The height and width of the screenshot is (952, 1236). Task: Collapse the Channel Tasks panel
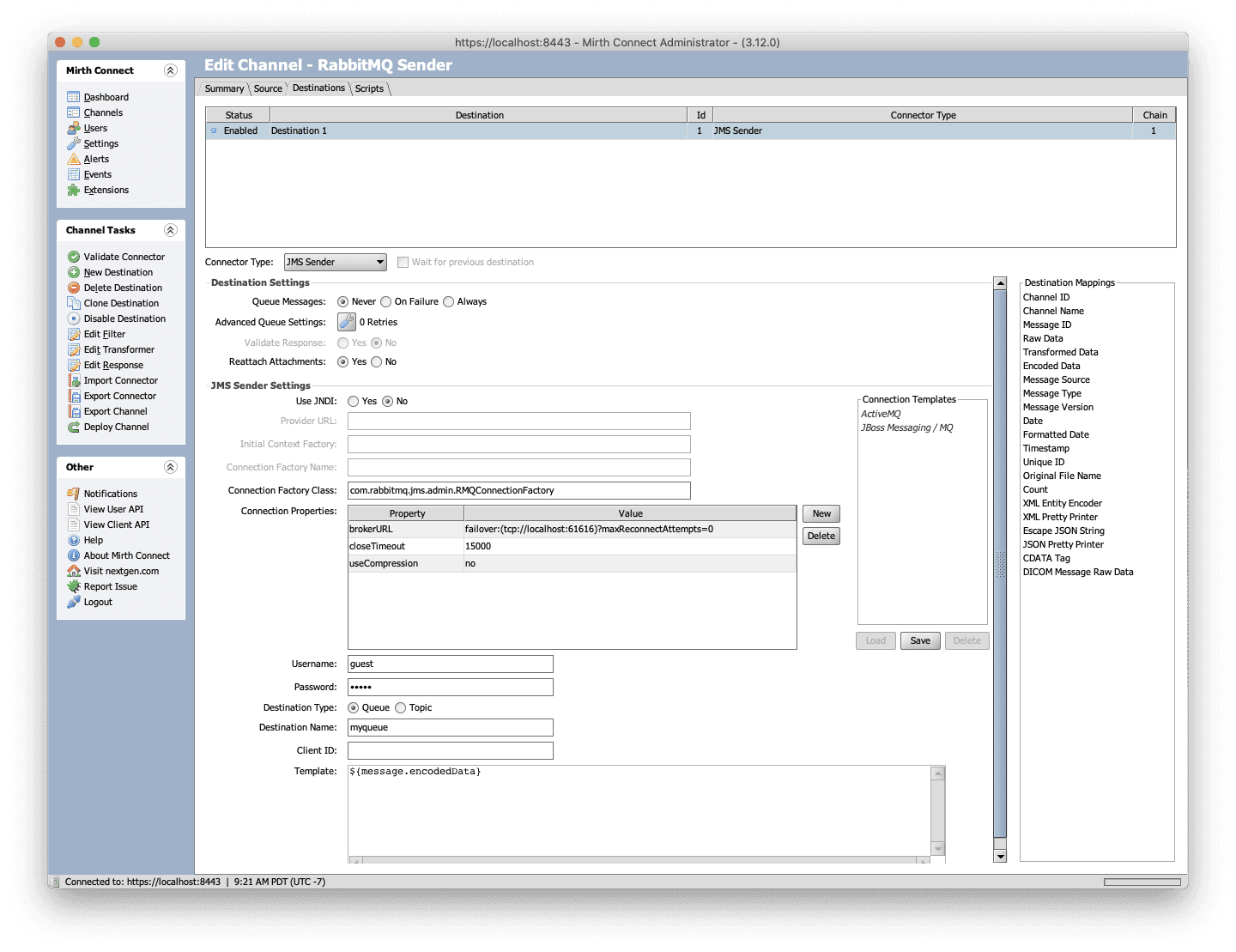(171, 230)
